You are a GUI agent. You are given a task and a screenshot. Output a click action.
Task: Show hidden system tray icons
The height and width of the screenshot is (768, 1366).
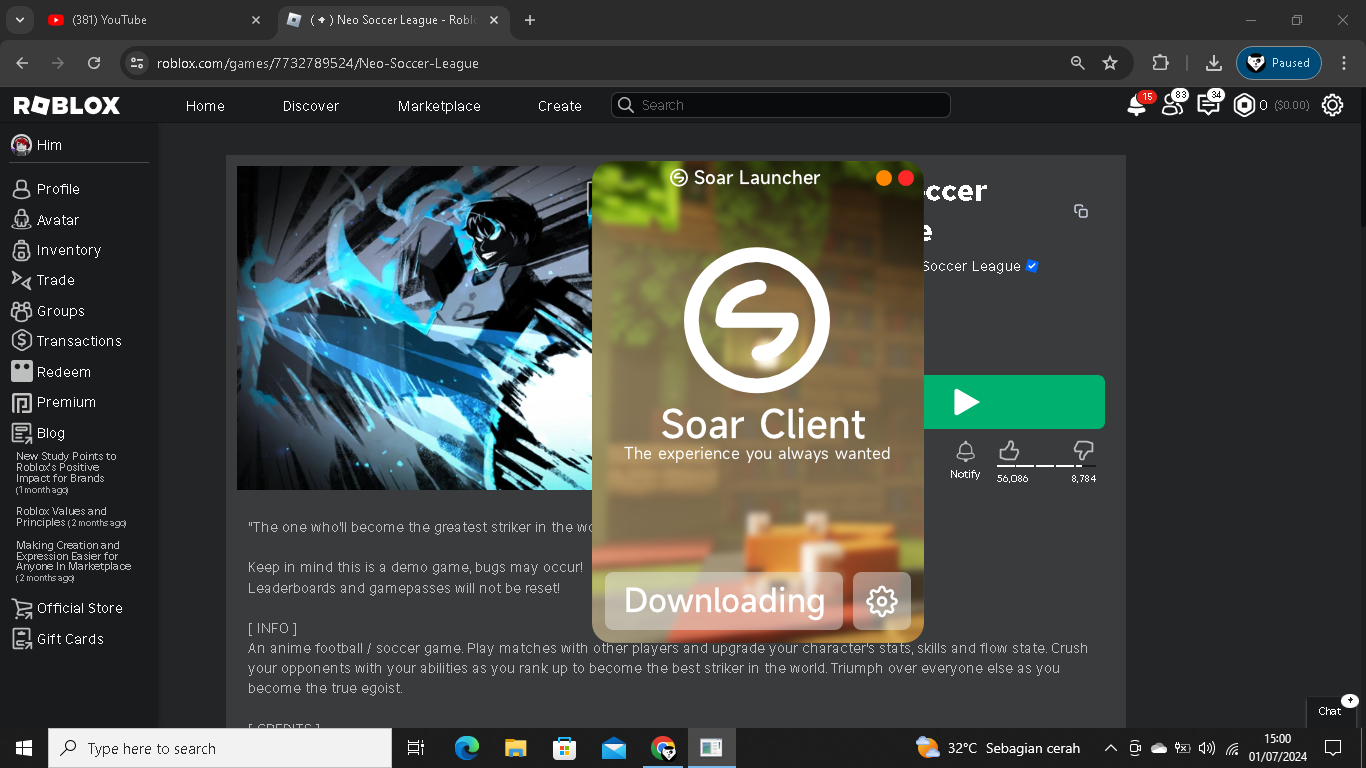click(1110, 748)
